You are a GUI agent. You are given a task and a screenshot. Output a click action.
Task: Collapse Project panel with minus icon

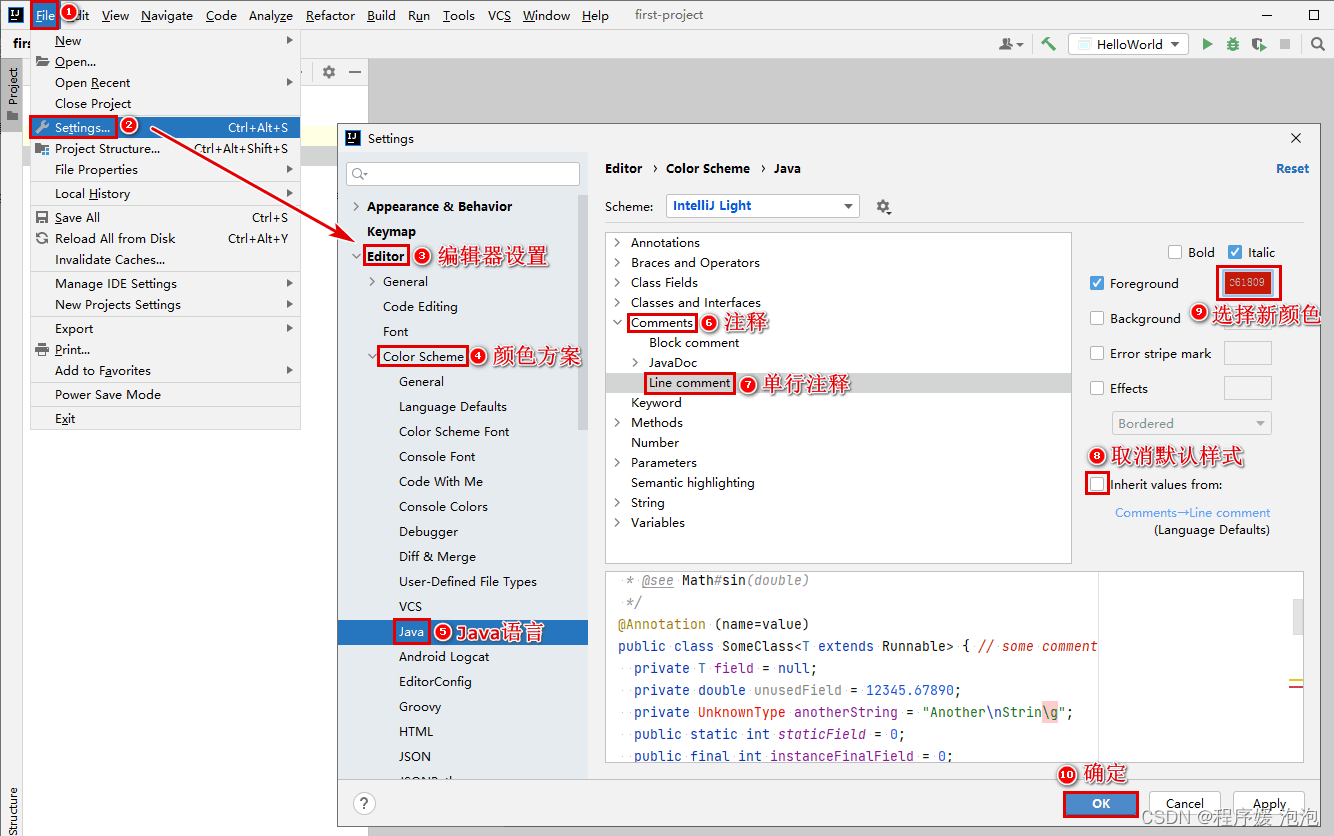(354, 72)
